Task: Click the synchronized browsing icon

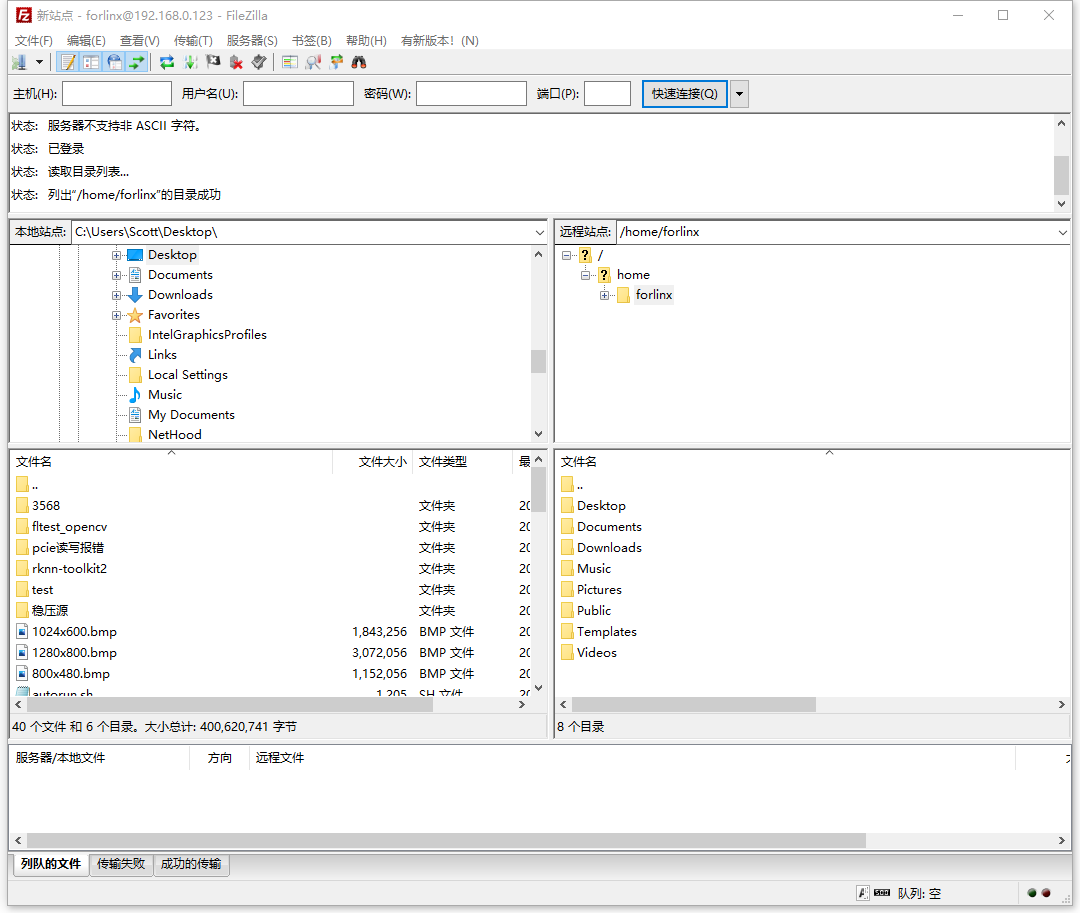Action: [x=336, y=62]
